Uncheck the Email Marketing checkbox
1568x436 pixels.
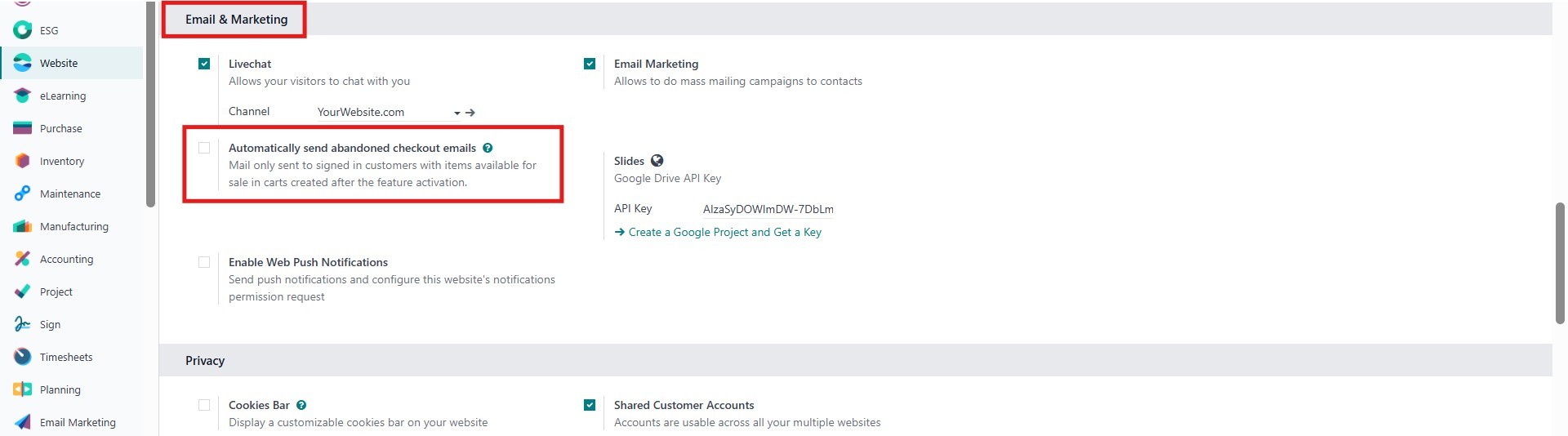[590, 64]
